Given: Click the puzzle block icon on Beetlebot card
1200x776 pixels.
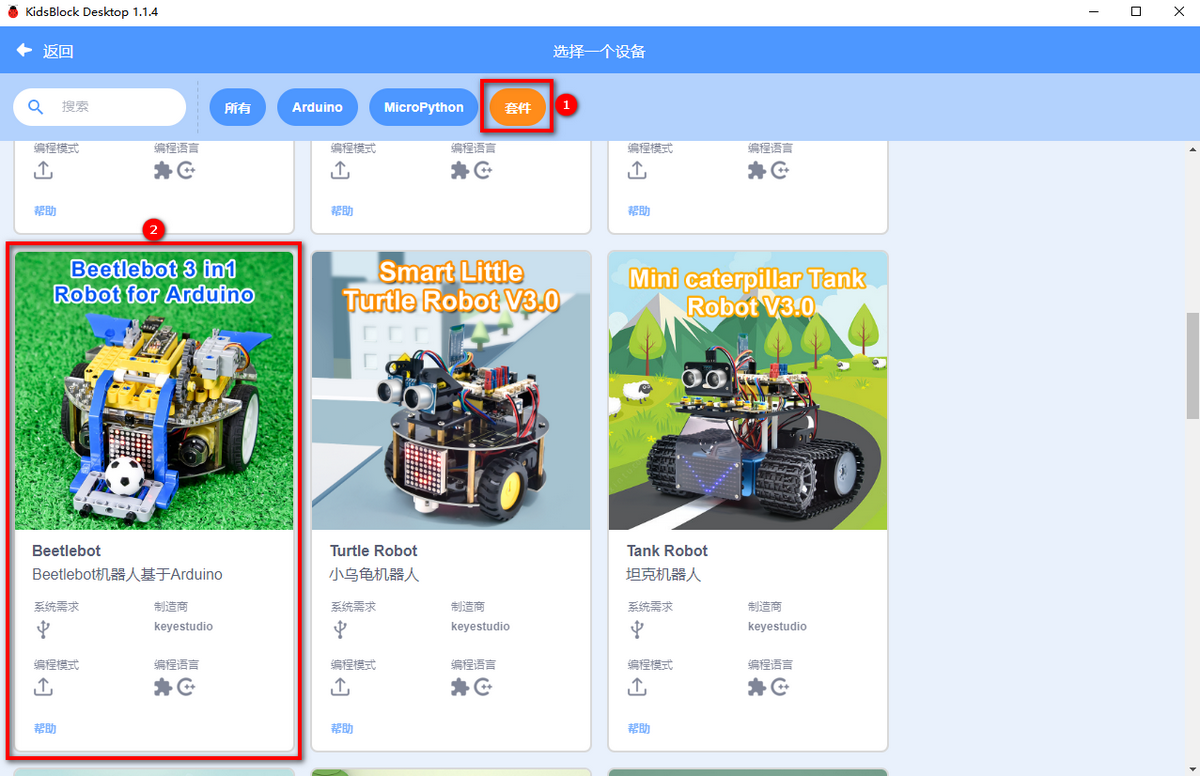Looking at the screenshot, I should click(163, 687).
